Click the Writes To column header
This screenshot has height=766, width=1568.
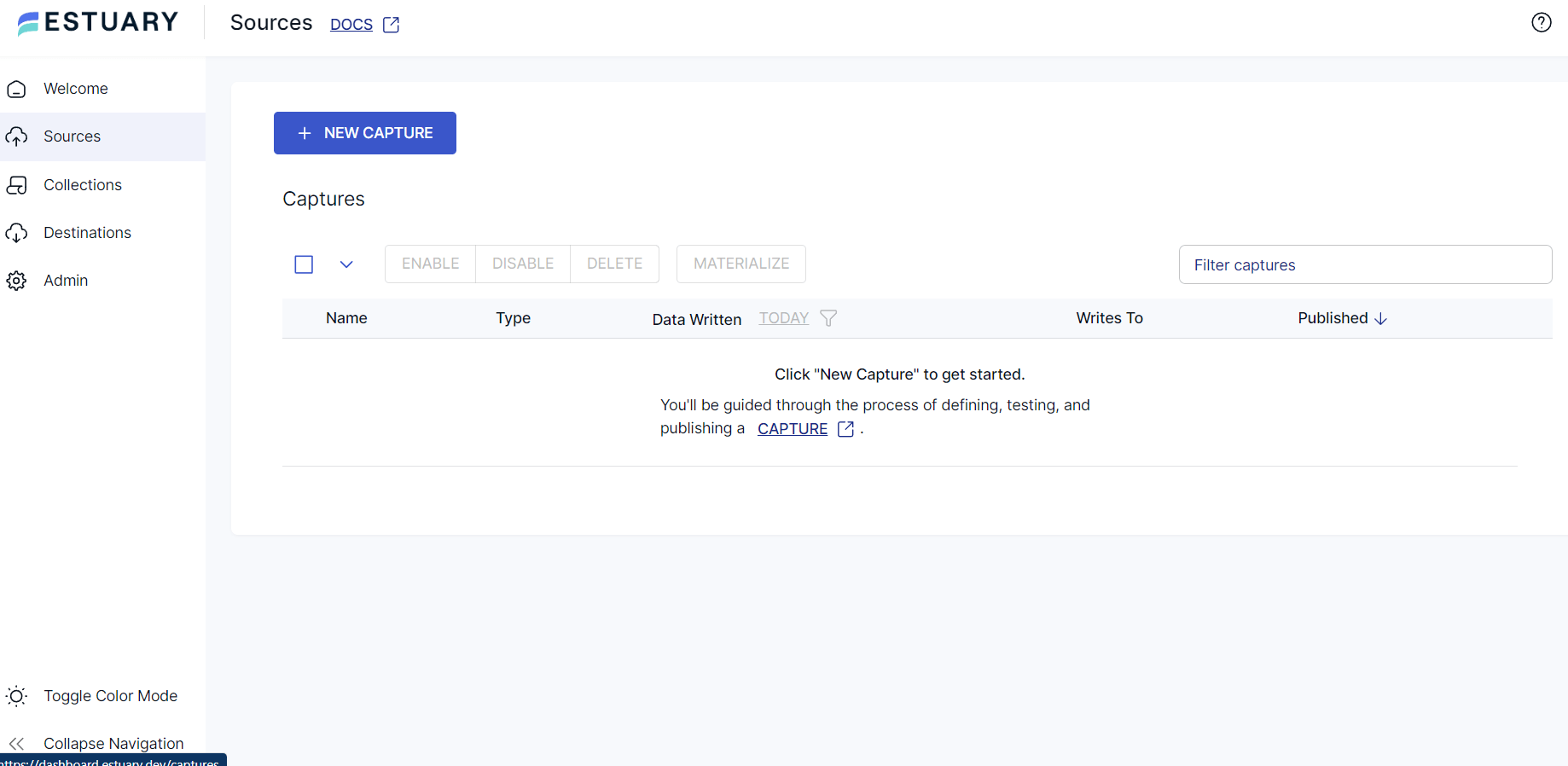coord(1109,318)
